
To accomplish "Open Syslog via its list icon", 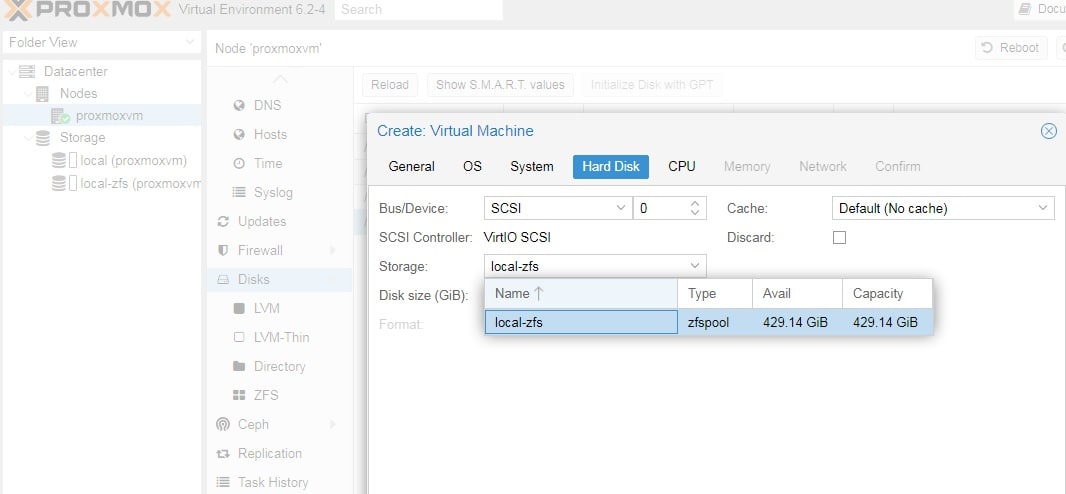I will [239, 192].
